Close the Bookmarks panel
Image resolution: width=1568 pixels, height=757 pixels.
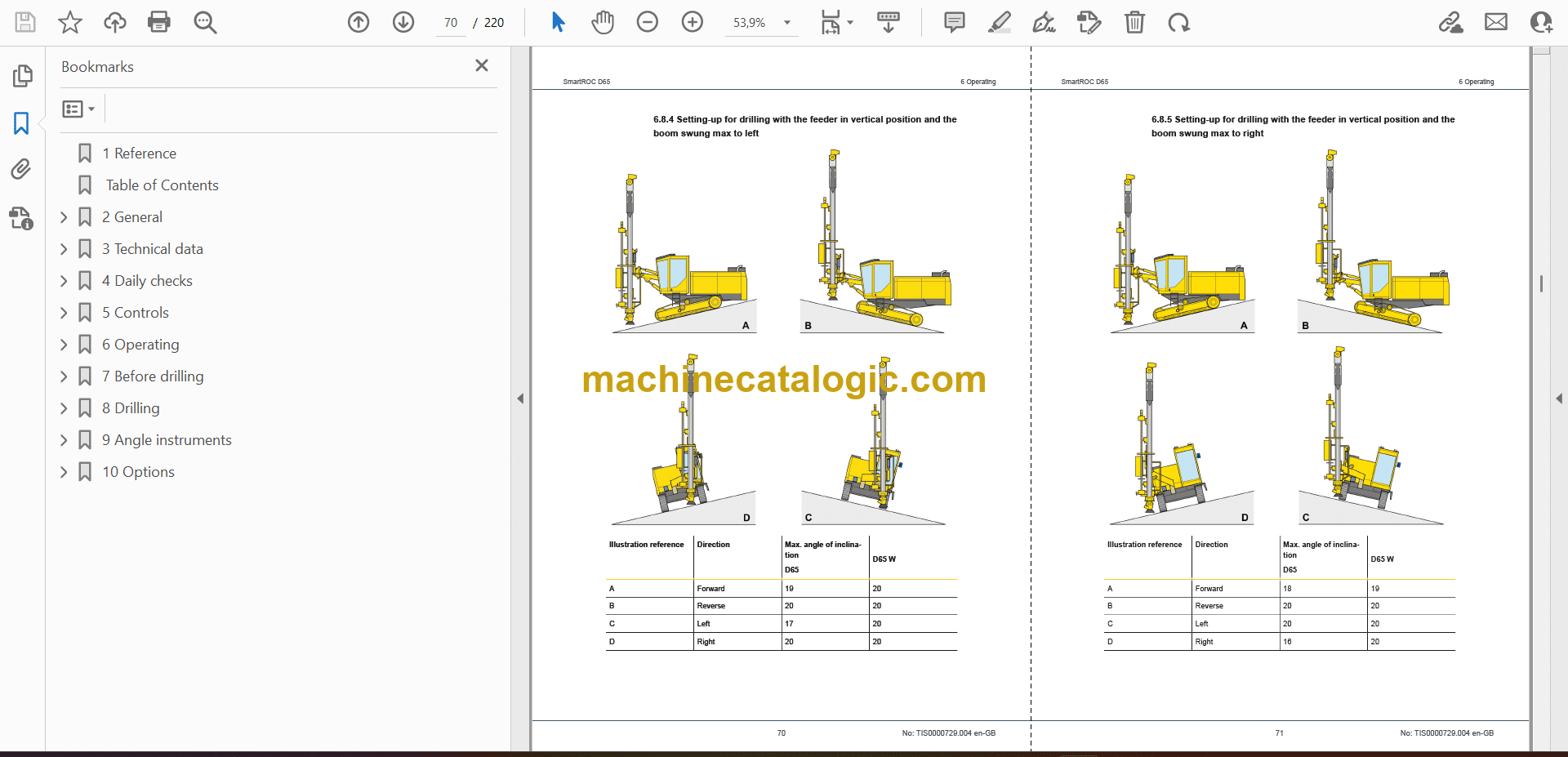[482, 65]
